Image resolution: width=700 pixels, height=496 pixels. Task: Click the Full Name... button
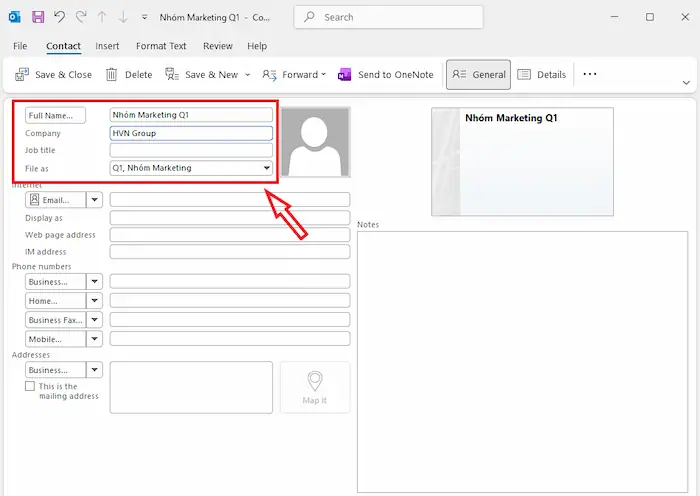pyautogui.click(x=56, y=115)
